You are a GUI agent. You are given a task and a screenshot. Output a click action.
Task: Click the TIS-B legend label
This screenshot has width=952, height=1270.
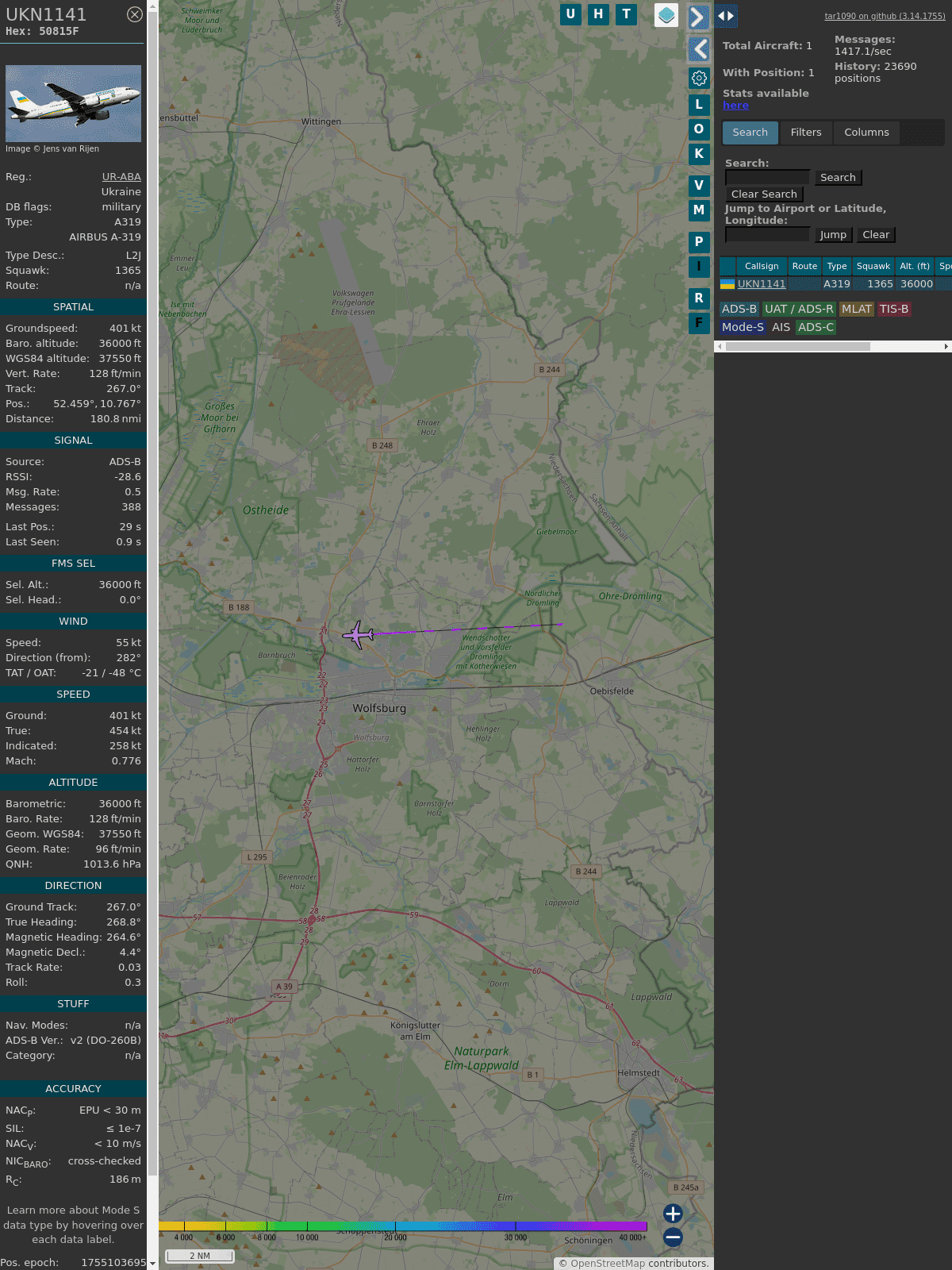pyautogui.click(x=894, y=310)
